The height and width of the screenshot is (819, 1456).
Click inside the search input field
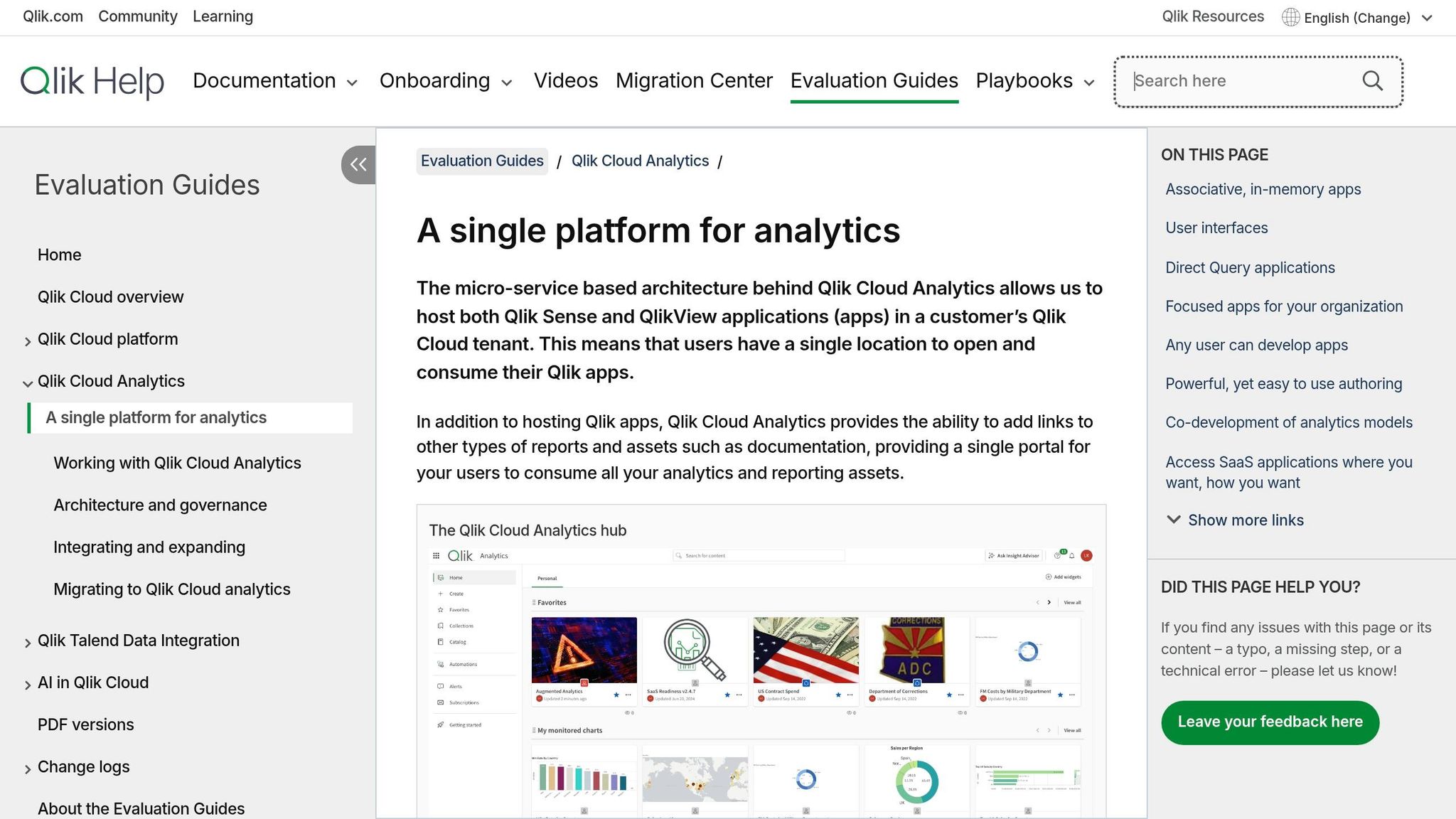point(1237,80)
